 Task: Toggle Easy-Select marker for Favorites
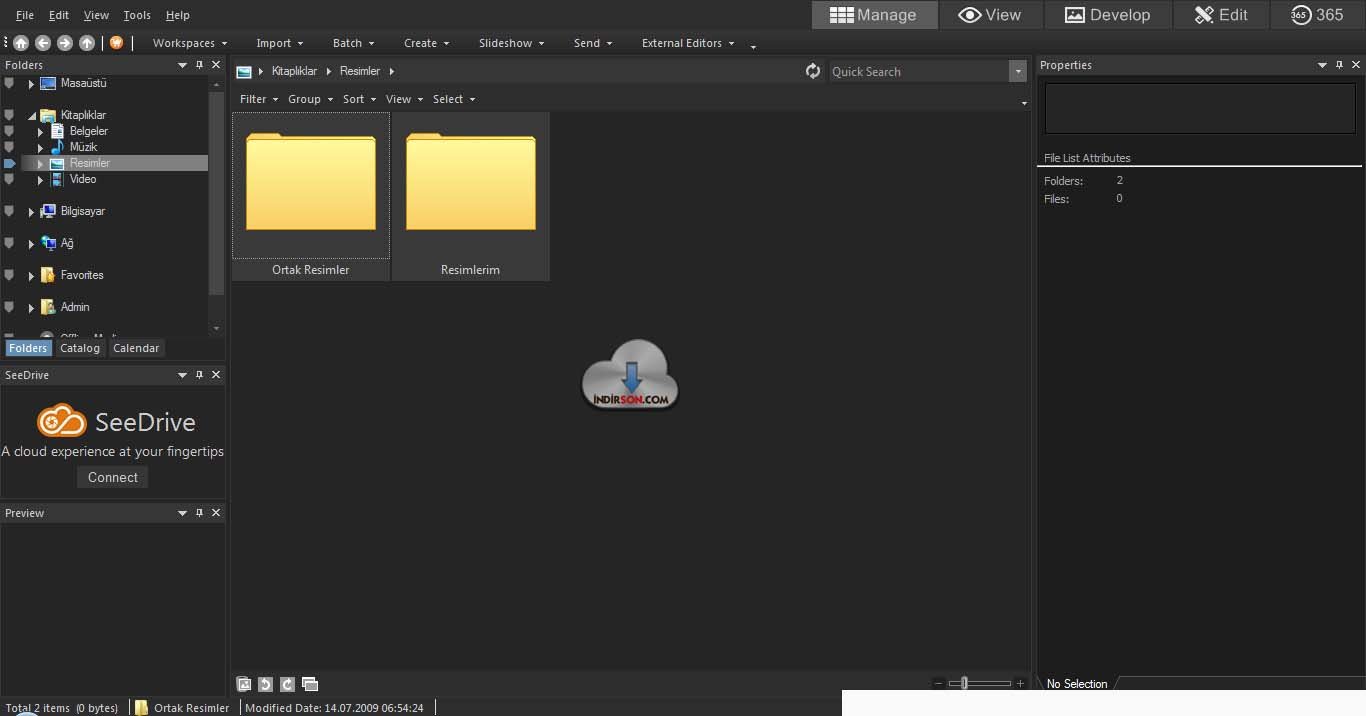click(9, 275)
